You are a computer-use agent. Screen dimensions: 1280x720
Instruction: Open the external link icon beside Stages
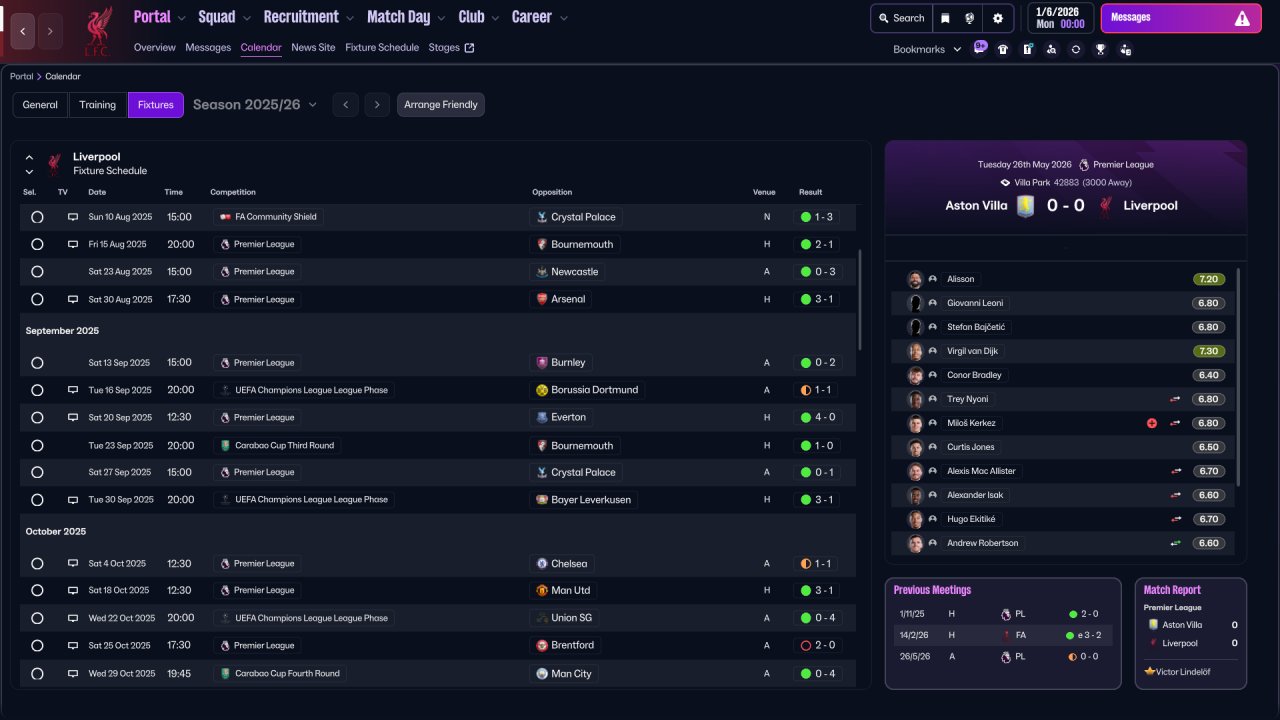point(470,48)
